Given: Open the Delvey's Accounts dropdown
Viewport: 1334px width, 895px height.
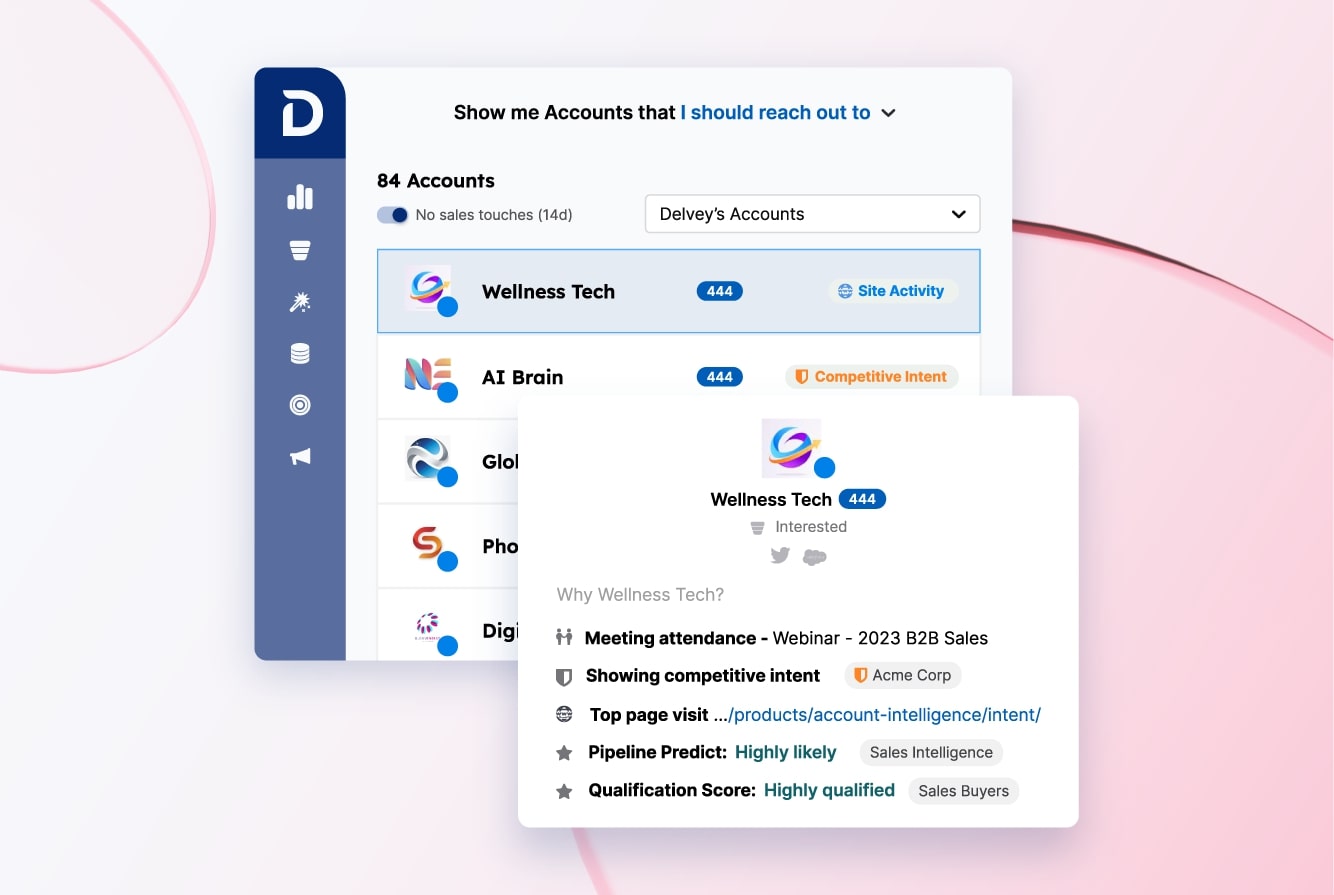Looking at the screenshot, I should pyautogui.click(x=811, y=213).
